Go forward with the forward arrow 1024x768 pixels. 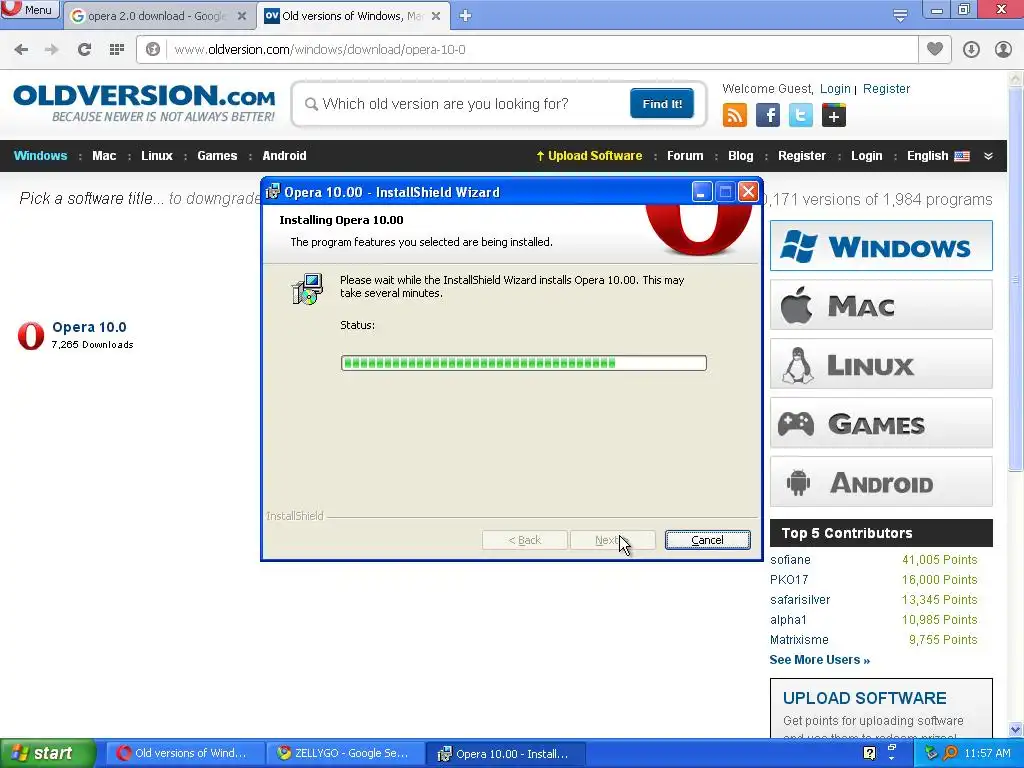point(52,49)
